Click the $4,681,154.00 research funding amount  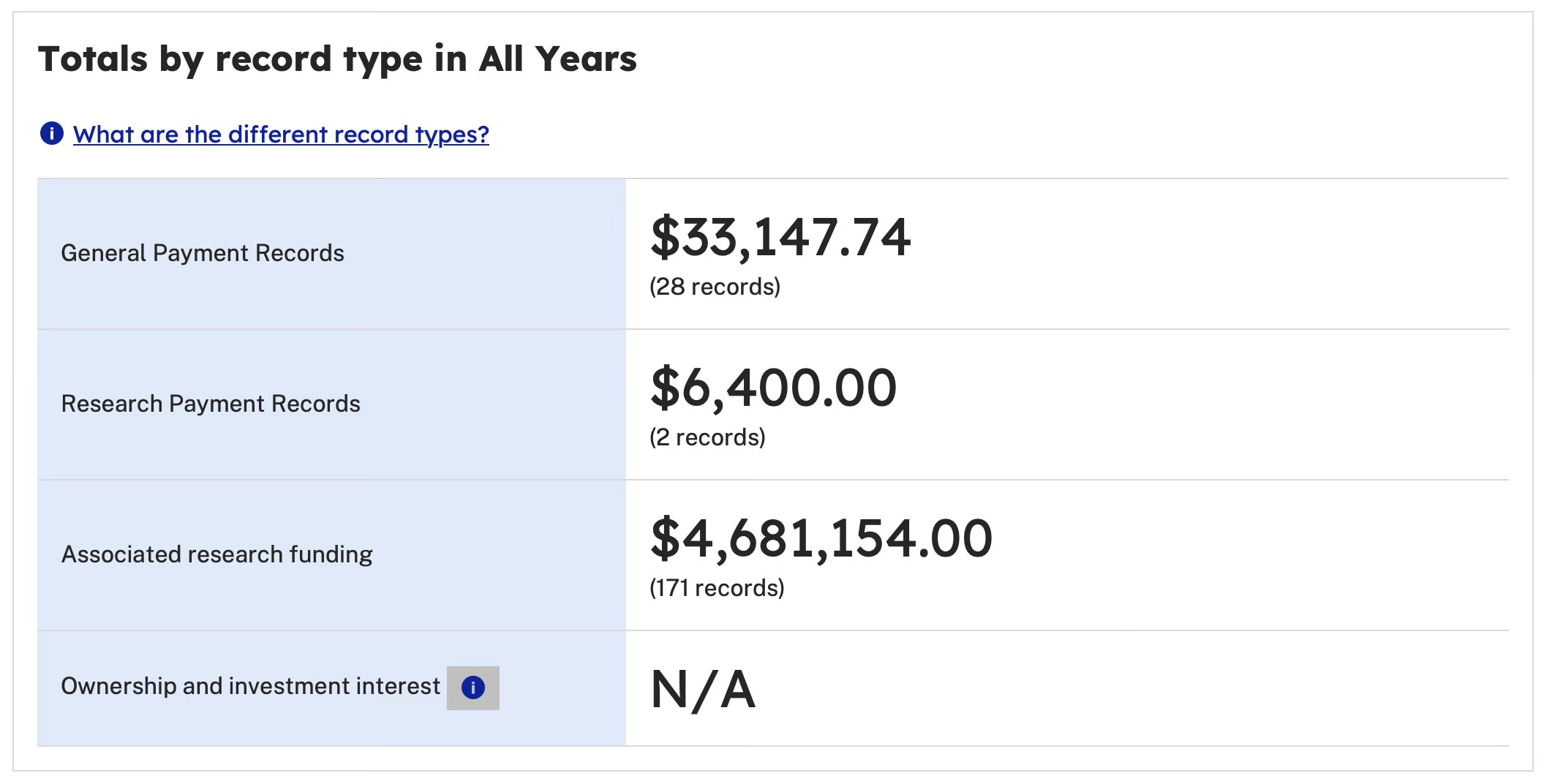click(821, 538)
